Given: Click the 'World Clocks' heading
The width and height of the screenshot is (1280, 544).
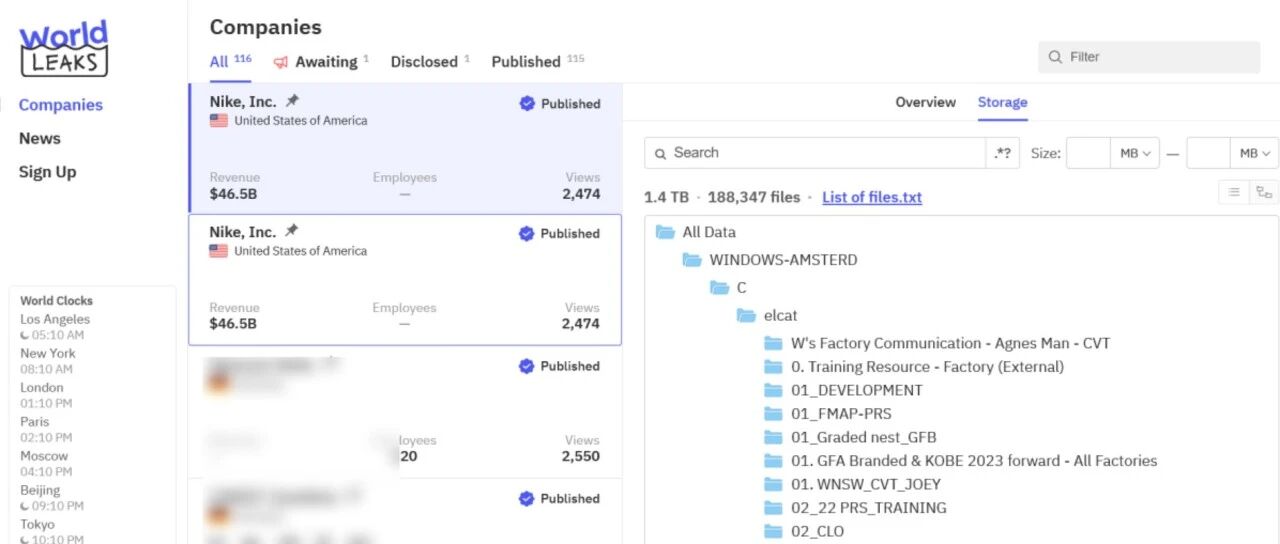Looking at the screenshot, I should coord(56,300).
